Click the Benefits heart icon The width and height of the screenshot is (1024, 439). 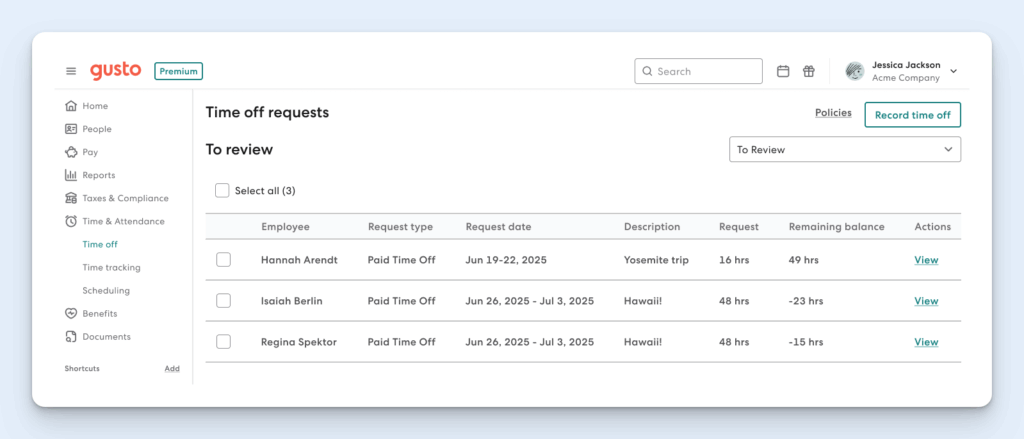click(x=71, y=314)
